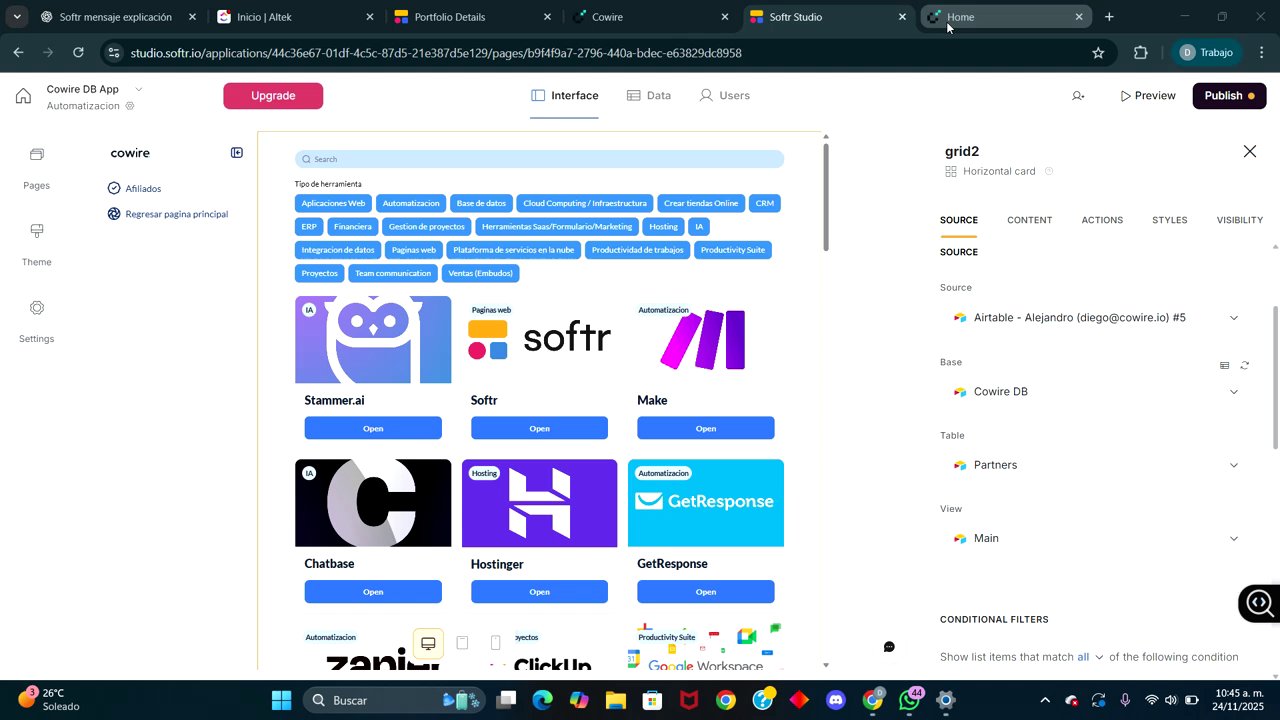Click the gear icon beside Automatizacion
This screenshot has width=1280, height=720.
pos(130,106)
